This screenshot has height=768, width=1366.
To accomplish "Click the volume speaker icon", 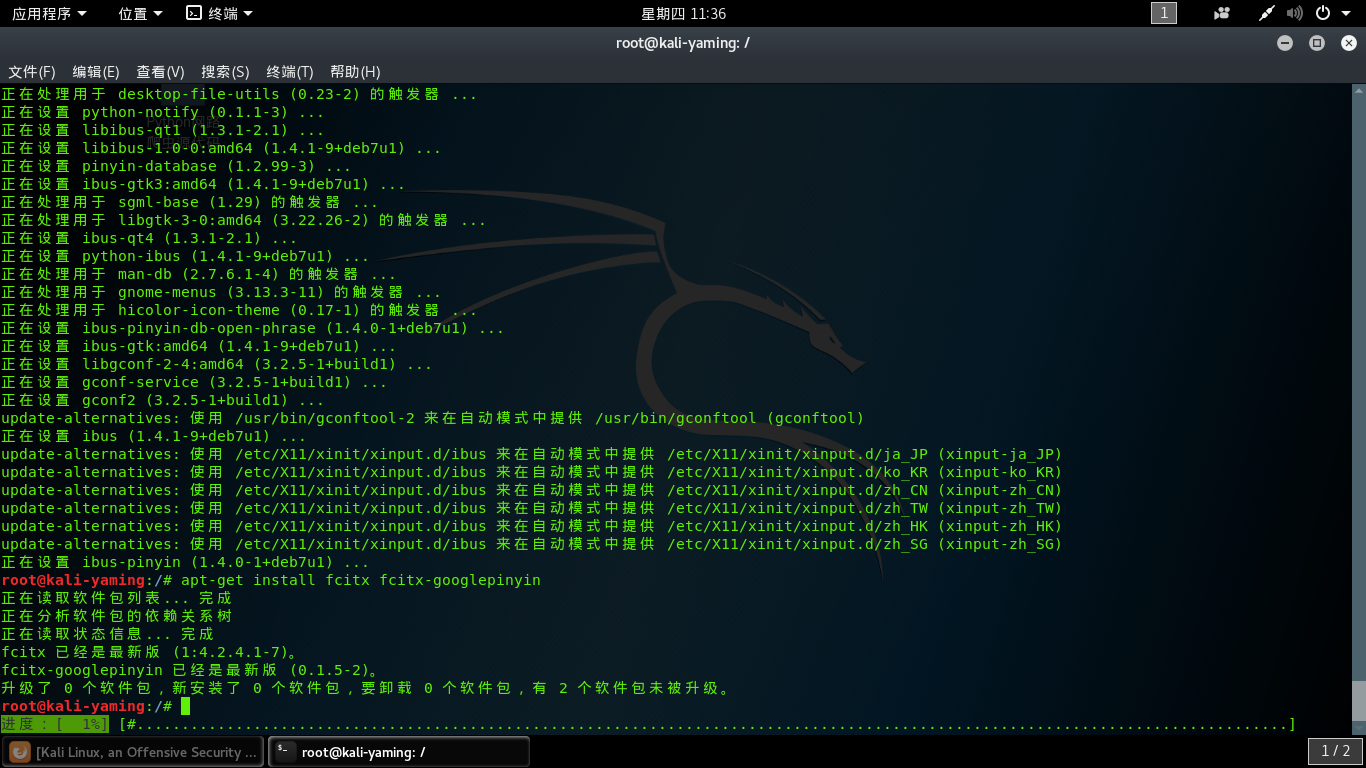I will tap(1294, 13).
